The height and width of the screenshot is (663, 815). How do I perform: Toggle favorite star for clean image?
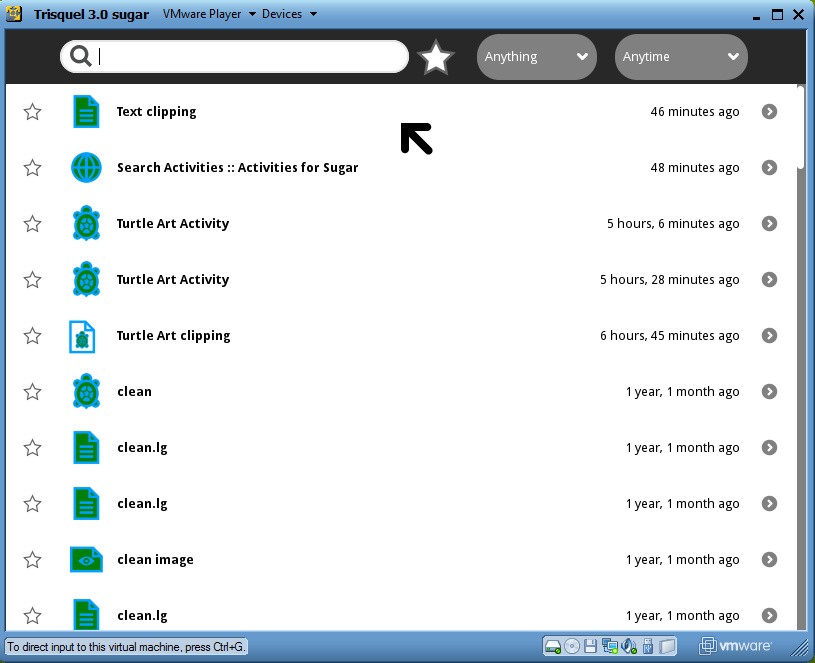33,560
